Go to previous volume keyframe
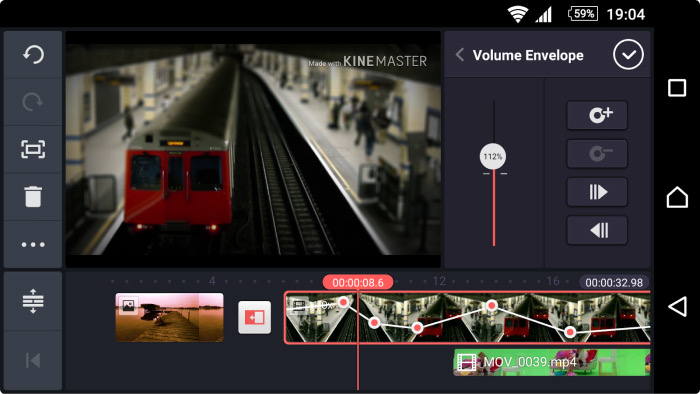Viewport: 700px width, 394px height. point(597,231)
